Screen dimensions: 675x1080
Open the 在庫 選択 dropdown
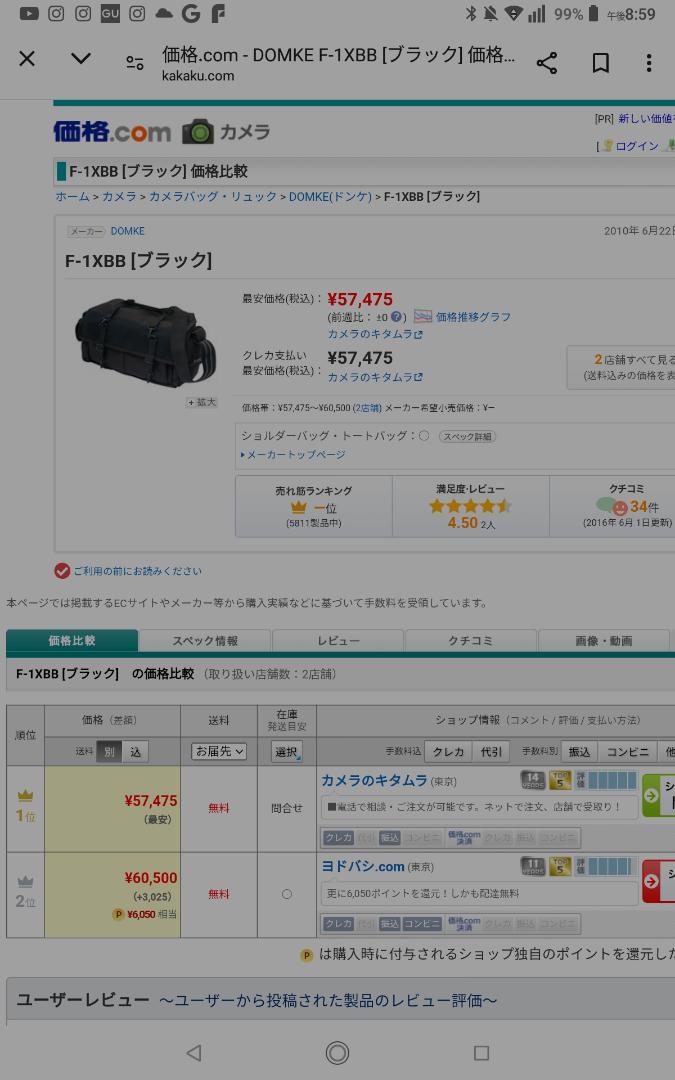coord(287,752)
